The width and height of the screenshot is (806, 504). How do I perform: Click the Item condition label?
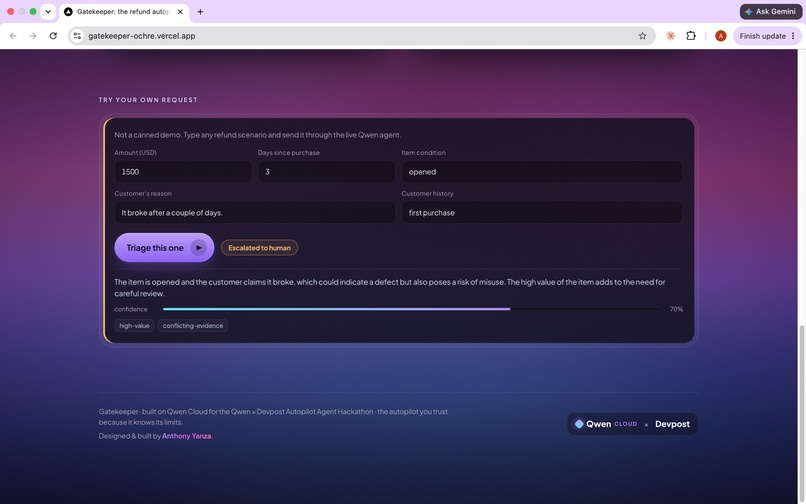click(x=424, y=153)
